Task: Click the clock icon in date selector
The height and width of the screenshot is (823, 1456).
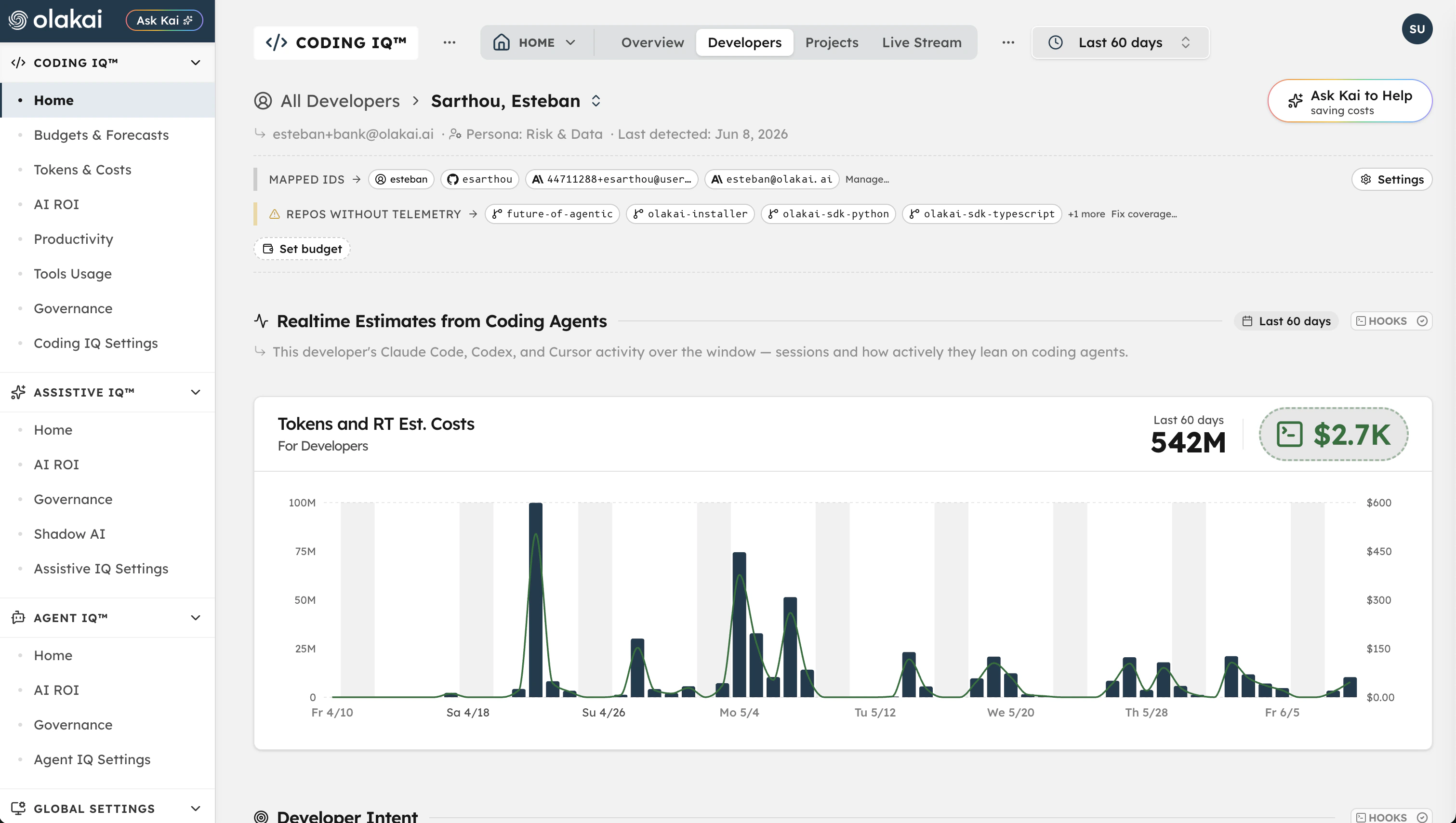Action: click(x=1055, y=42)
